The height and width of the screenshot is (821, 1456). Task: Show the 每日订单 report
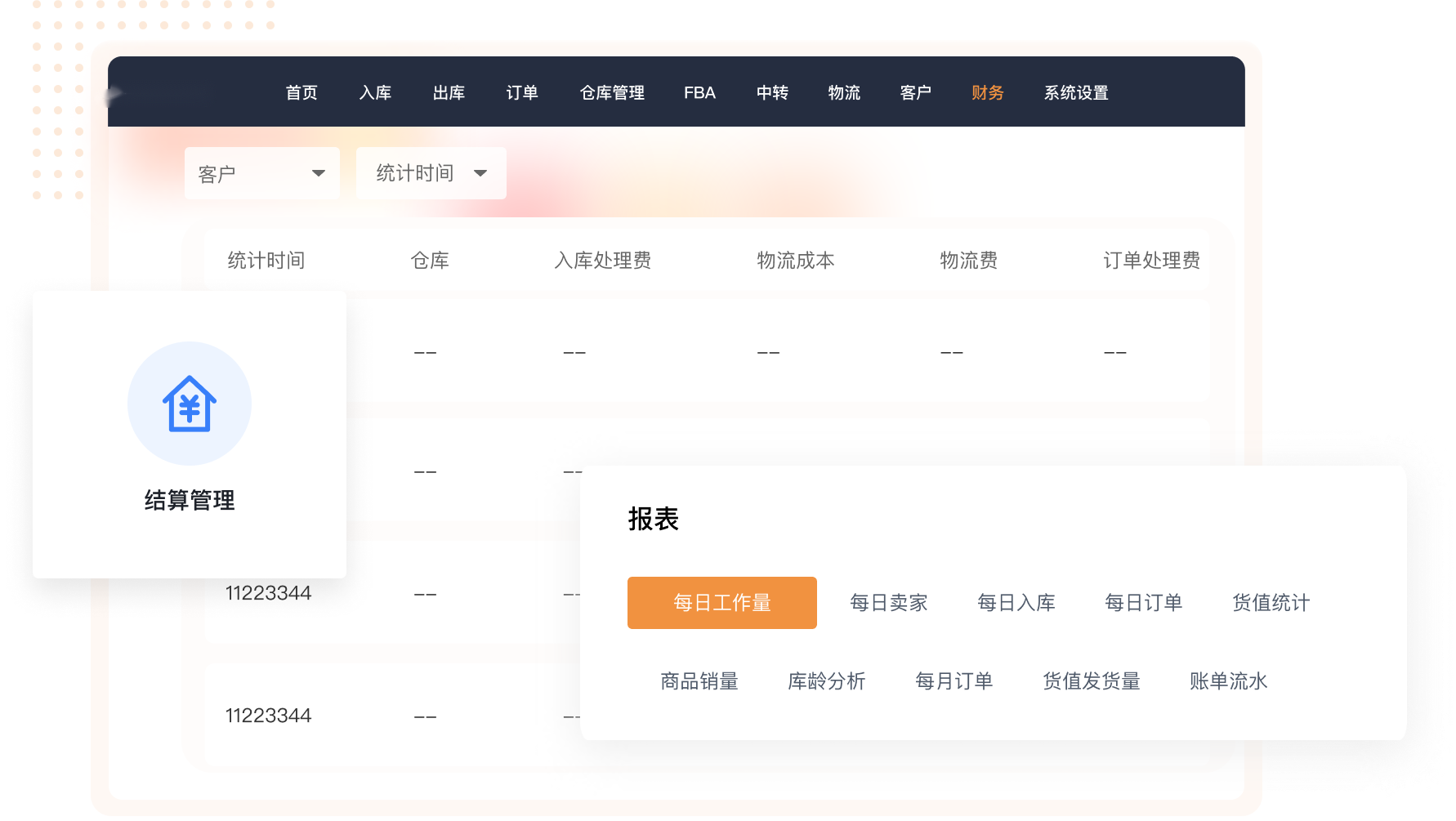coord(1143,603)
